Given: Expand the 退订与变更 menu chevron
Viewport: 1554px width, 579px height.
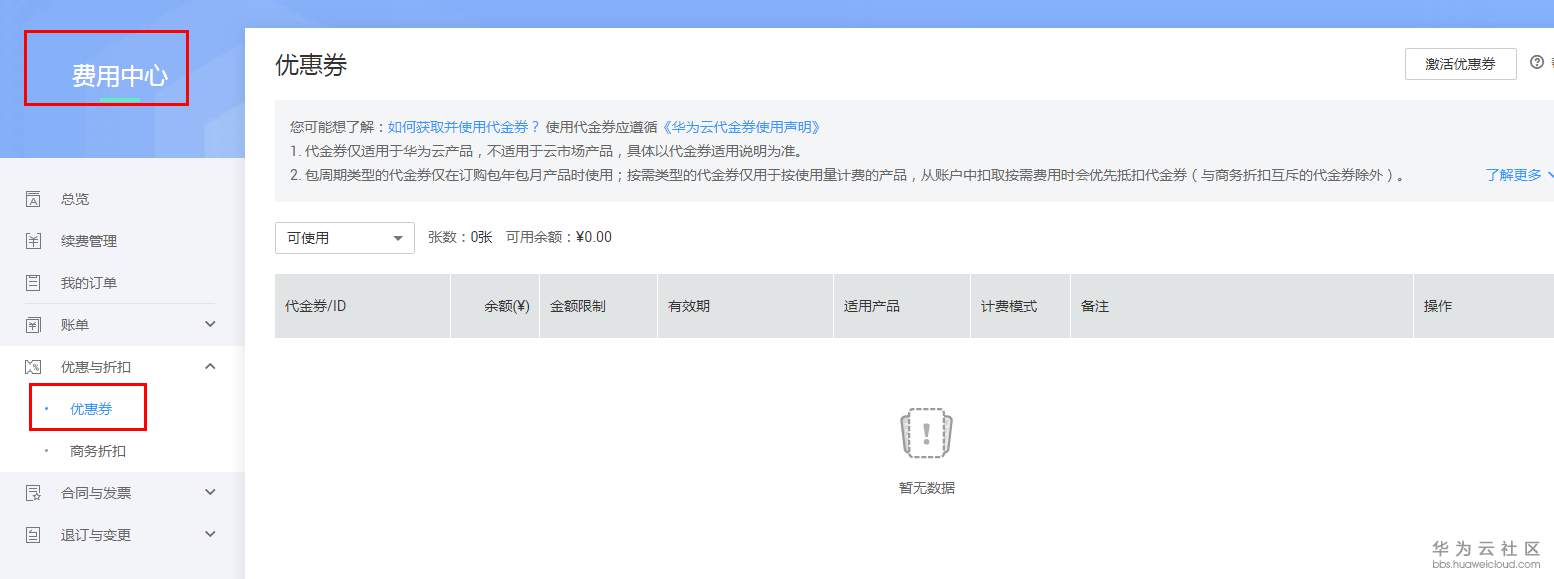Looking at the screenshot, I should click(x=210, y=534).
